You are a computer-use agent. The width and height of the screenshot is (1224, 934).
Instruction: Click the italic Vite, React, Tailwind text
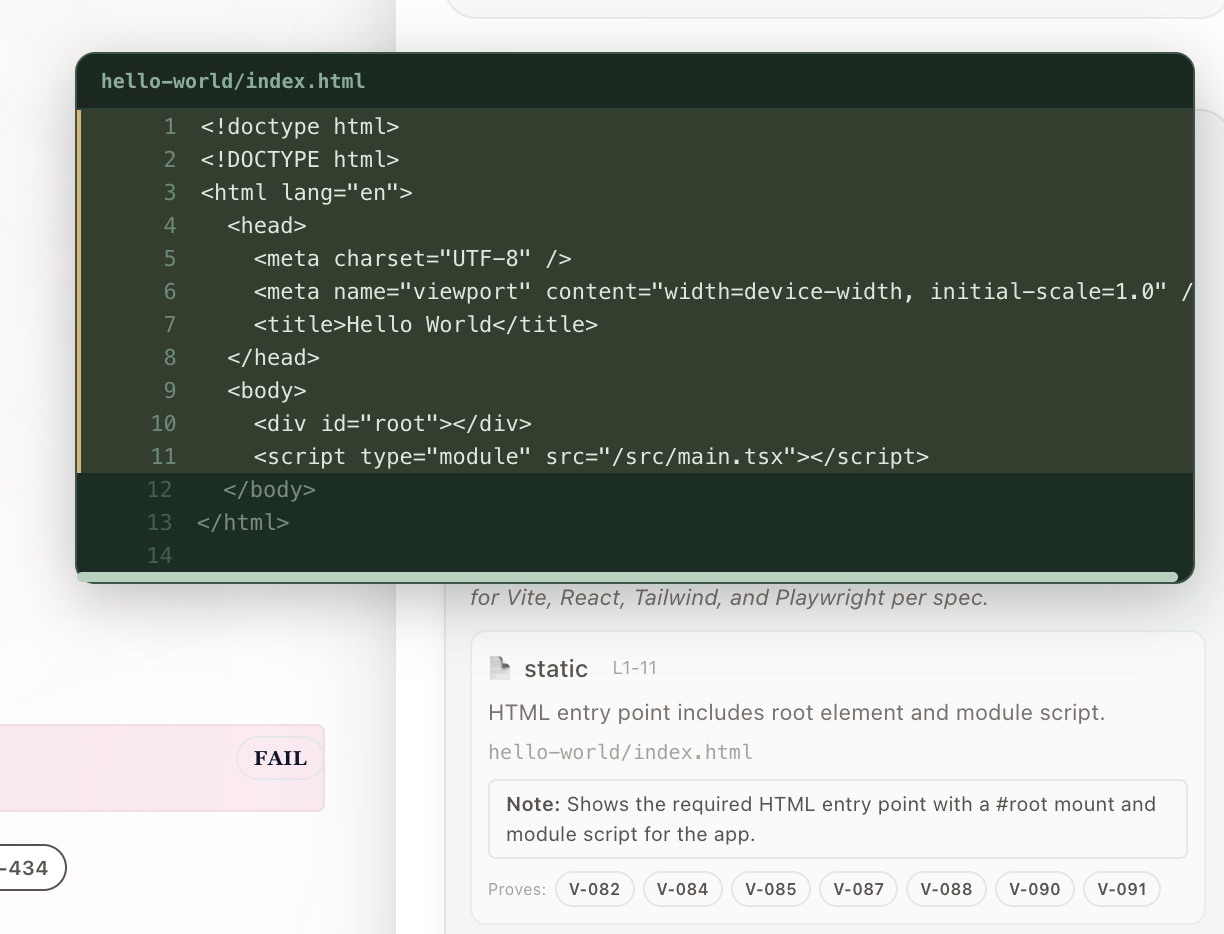(x=729, y=598)
